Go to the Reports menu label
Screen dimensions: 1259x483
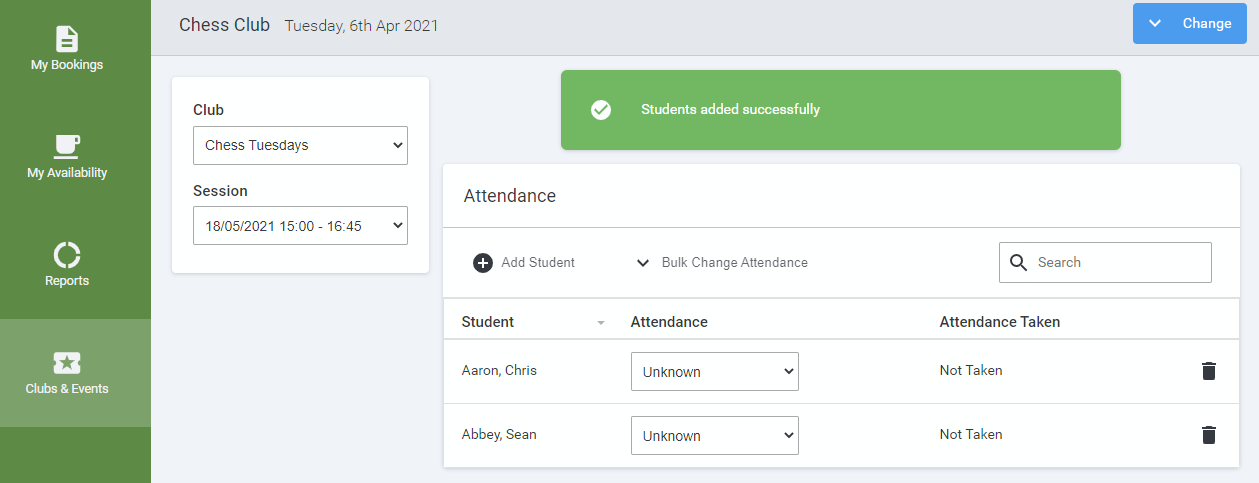67,281
